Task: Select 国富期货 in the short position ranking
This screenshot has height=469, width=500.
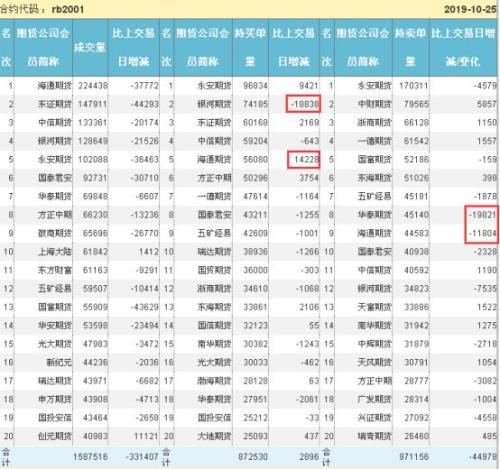Action: click(375, 159)
